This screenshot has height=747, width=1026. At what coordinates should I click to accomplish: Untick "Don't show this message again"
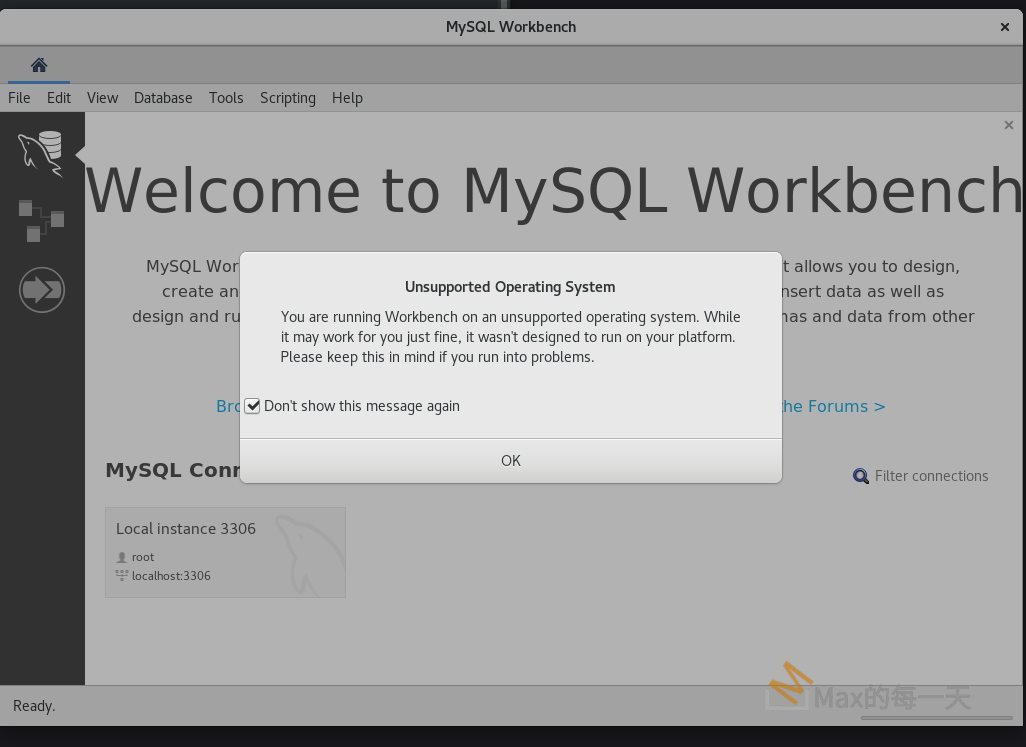pos(252,405)
